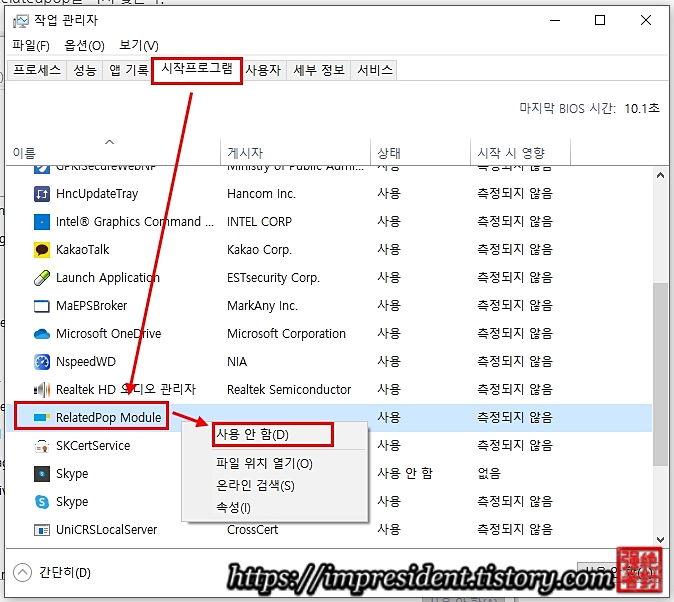Click the vertical scrollbar thumb
Screen dimensions: 674x602
(660, 373)
